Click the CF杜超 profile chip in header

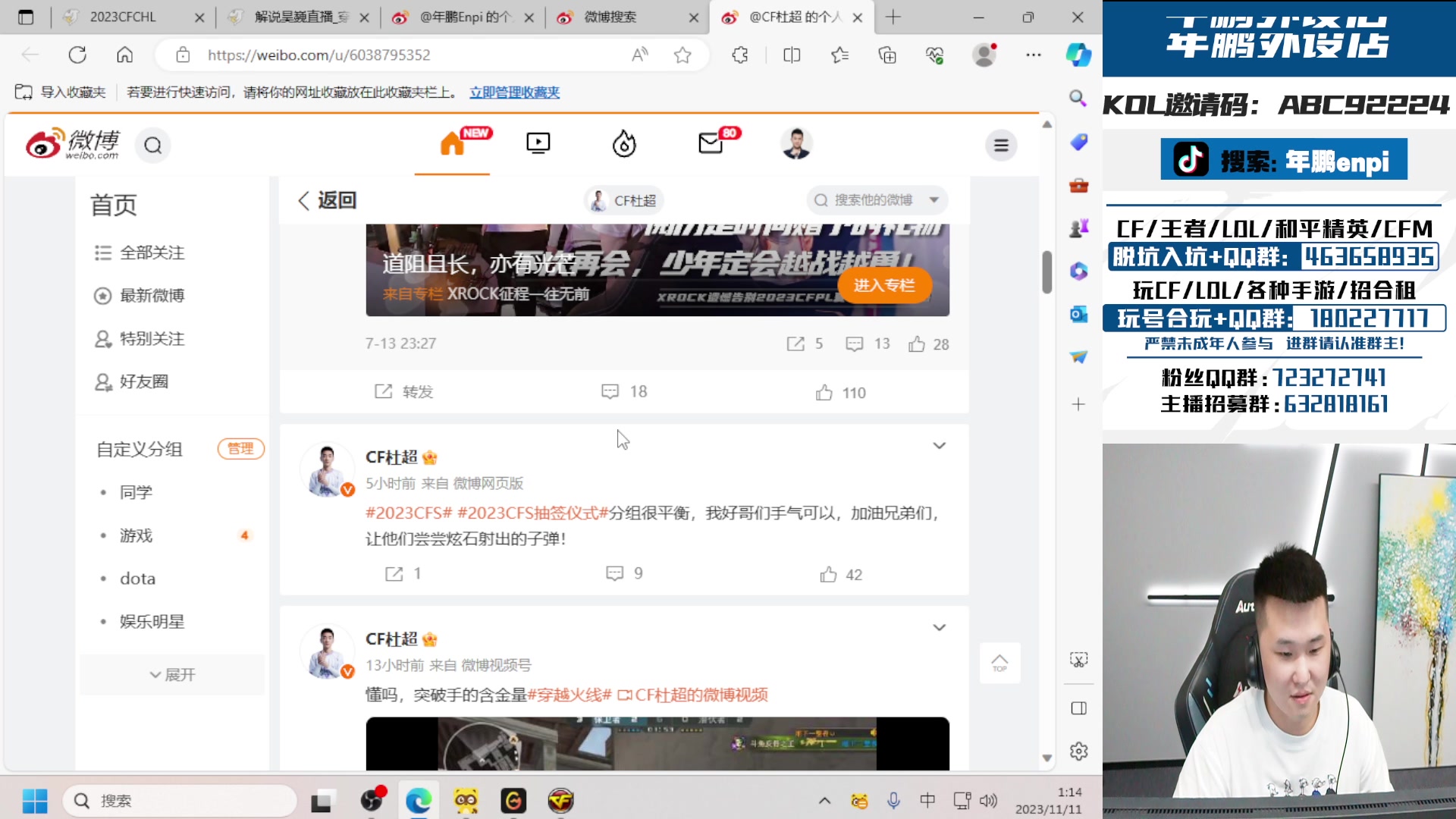tap(623, 200)
